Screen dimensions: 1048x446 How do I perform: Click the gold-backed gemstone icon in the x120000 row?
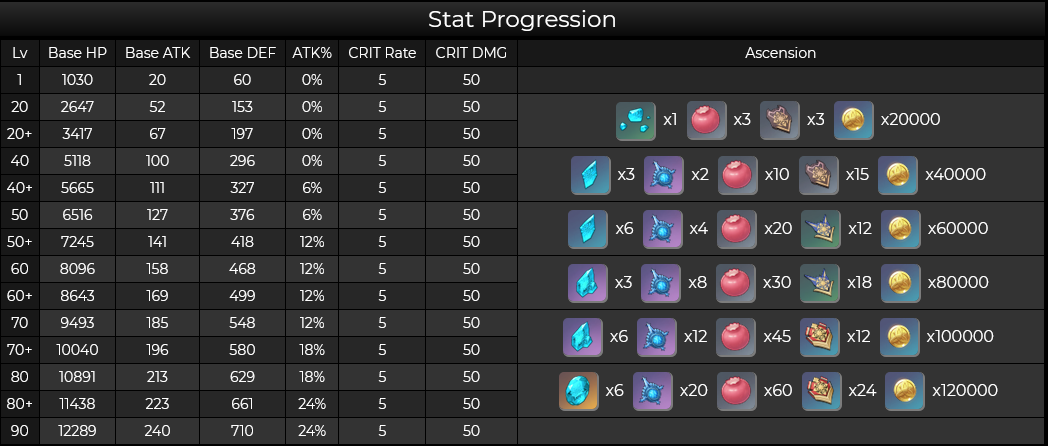579,391
